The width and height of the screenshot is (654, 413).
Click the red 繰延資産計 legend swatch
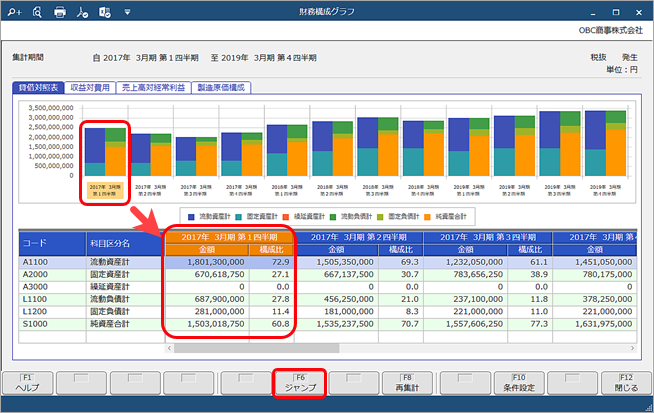[x=286, y=217]
